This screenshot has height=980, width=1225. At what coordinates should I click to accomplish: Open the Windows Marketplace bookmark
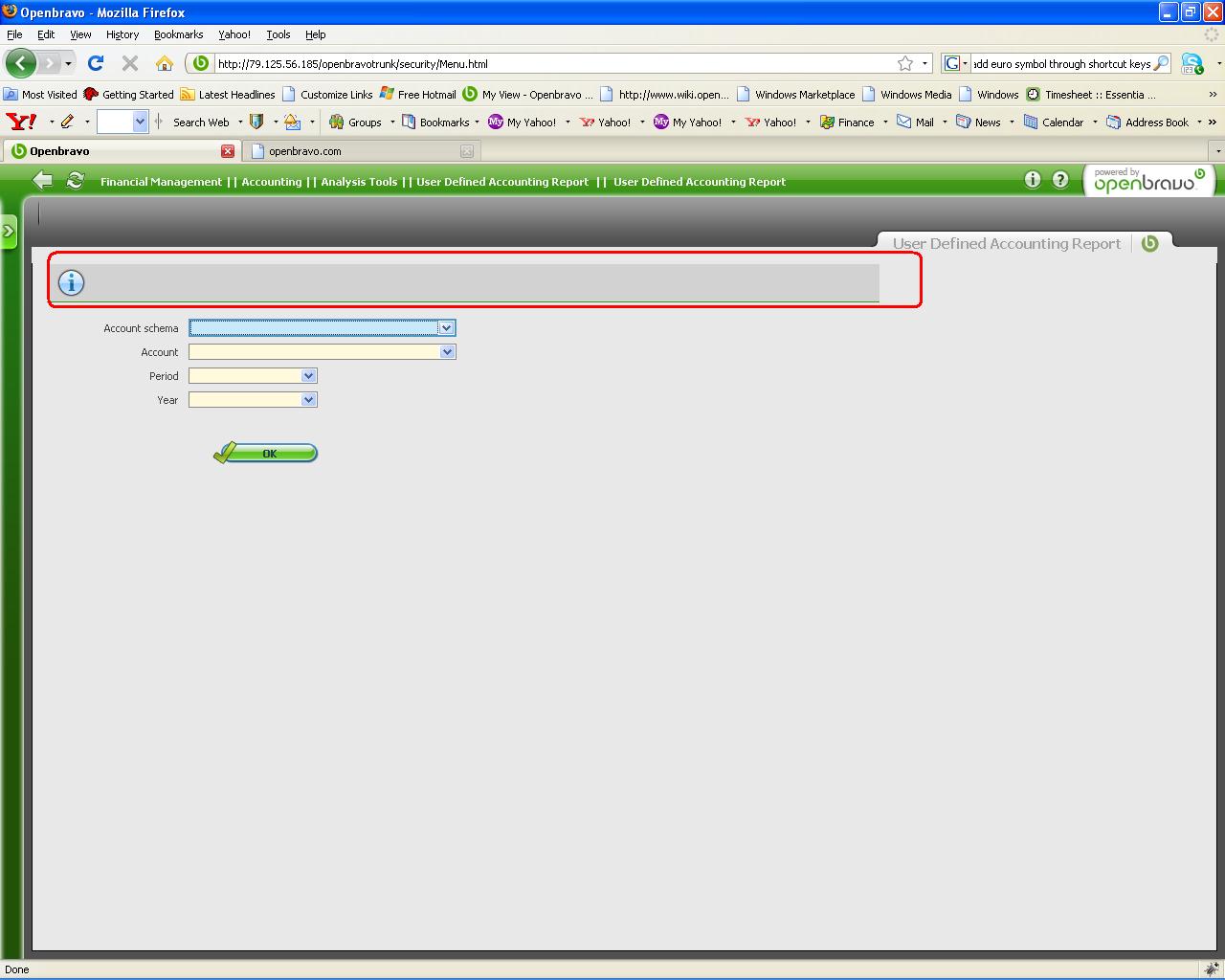795,94
